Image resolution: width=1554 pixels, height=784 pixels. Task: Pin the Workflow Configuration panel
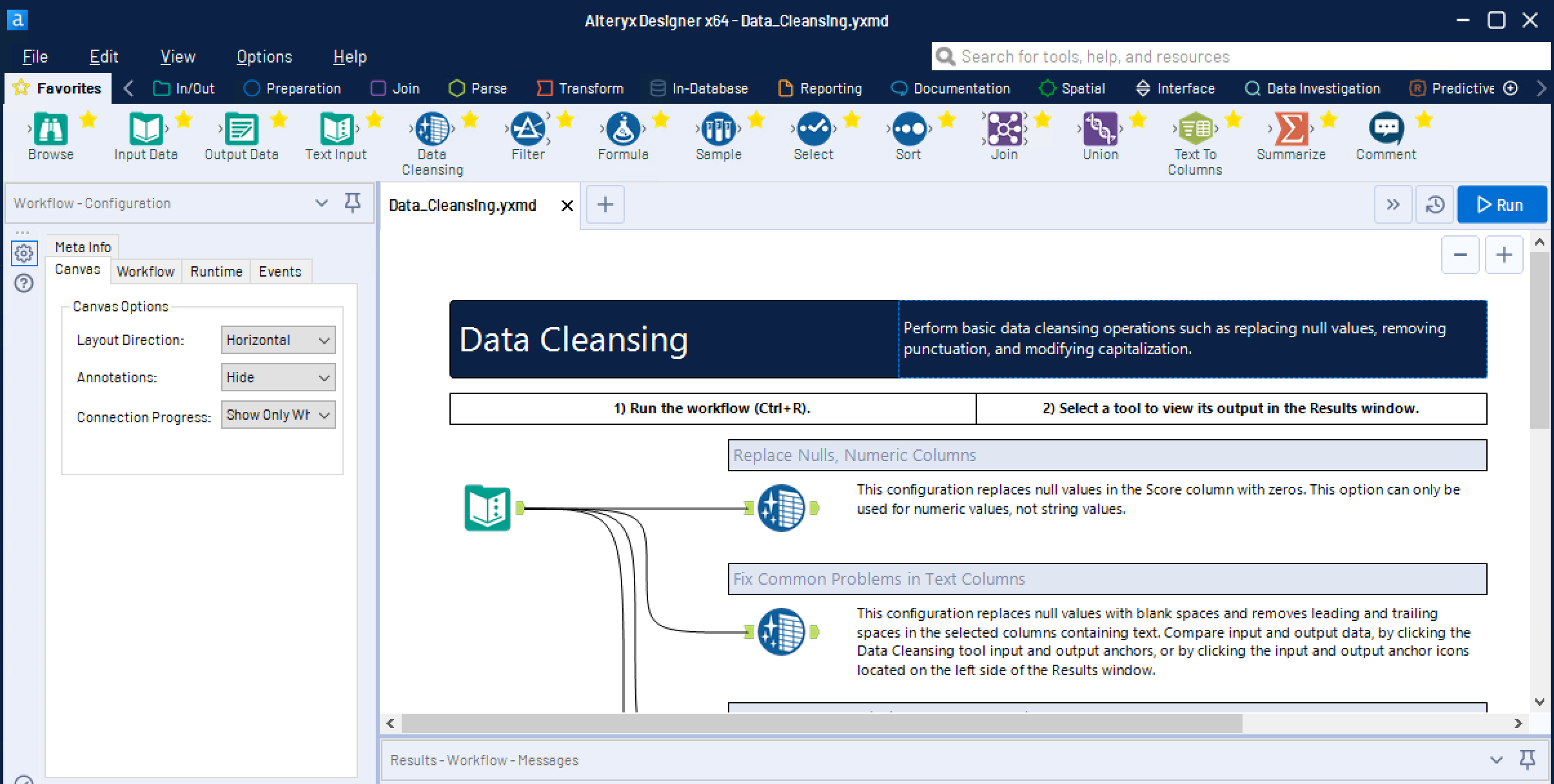click(352, 203)
